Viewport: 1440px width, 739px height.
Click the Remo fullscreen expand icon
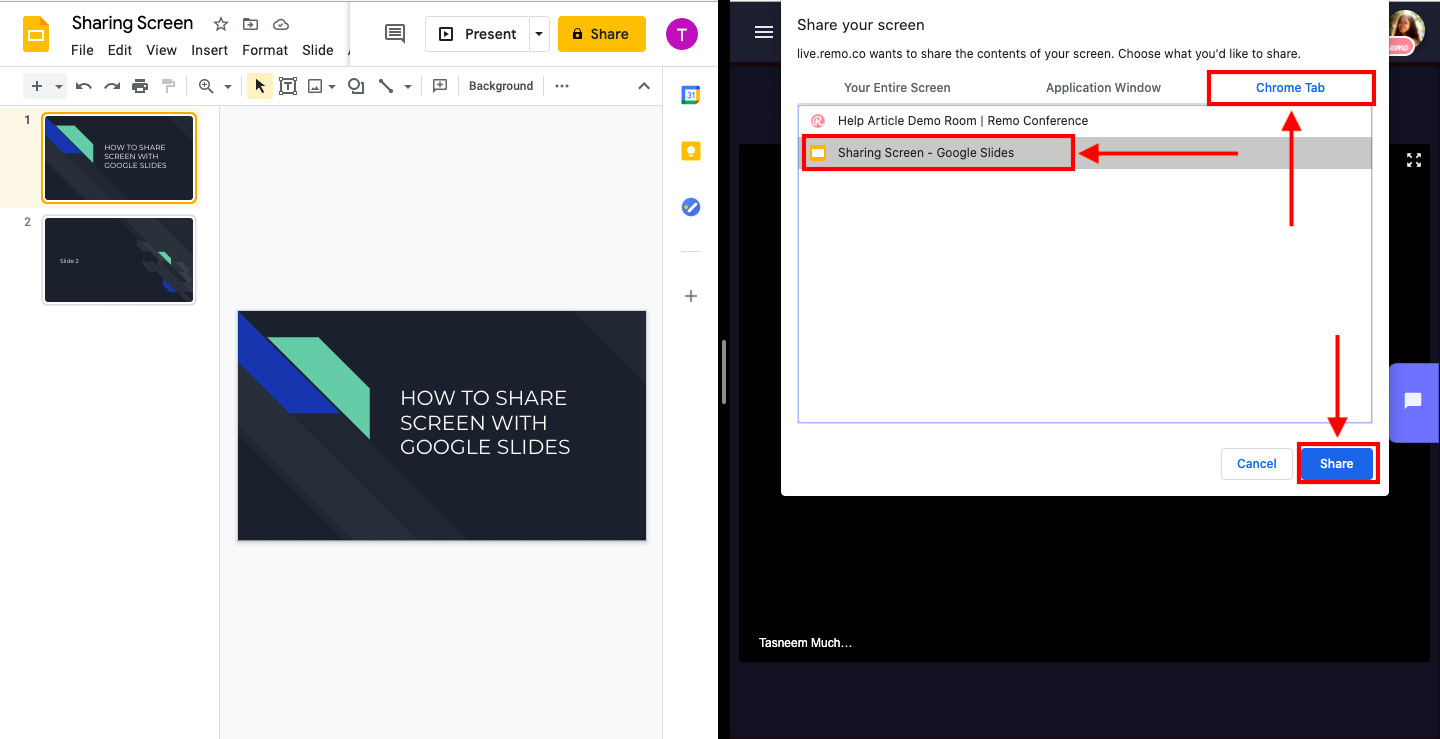pyautogui.click(x=1414, y=160)
